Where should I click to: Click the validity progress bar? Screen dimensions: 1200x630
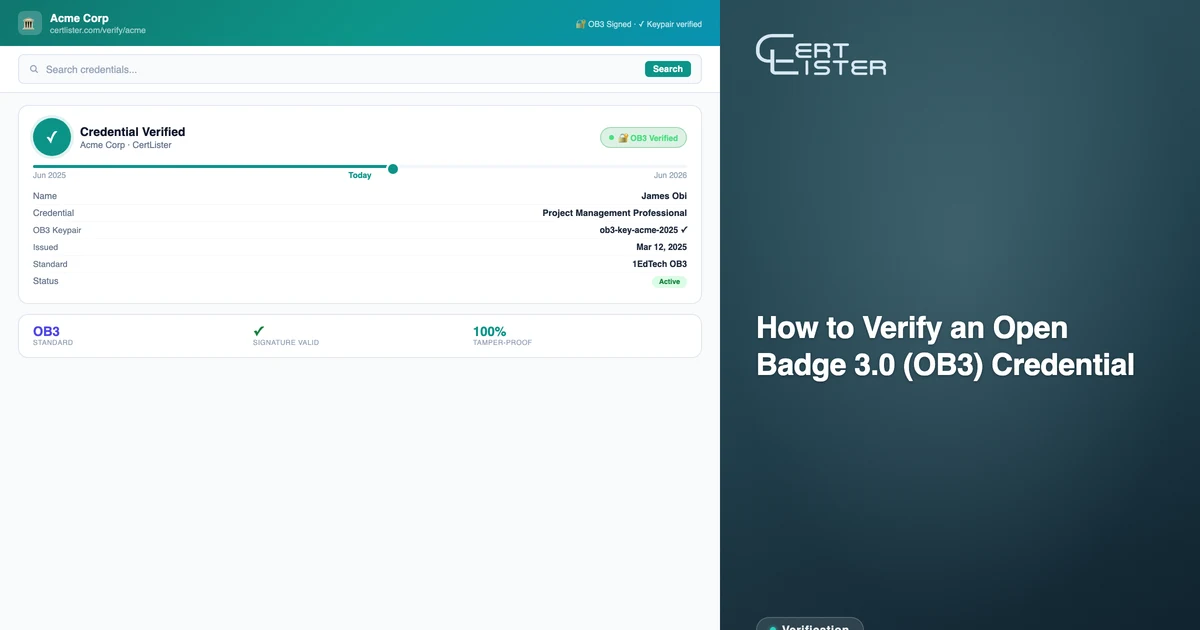pos(360,167)
